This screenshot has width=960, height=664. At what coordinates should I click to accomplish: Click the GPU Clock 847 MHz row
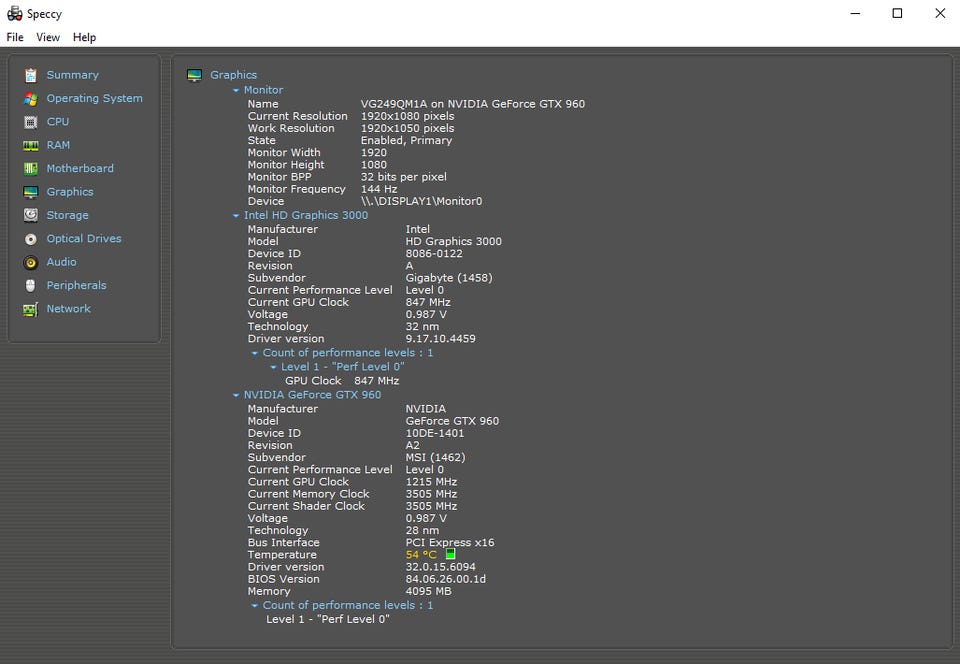pyautogui.click(x=342, y=381)
